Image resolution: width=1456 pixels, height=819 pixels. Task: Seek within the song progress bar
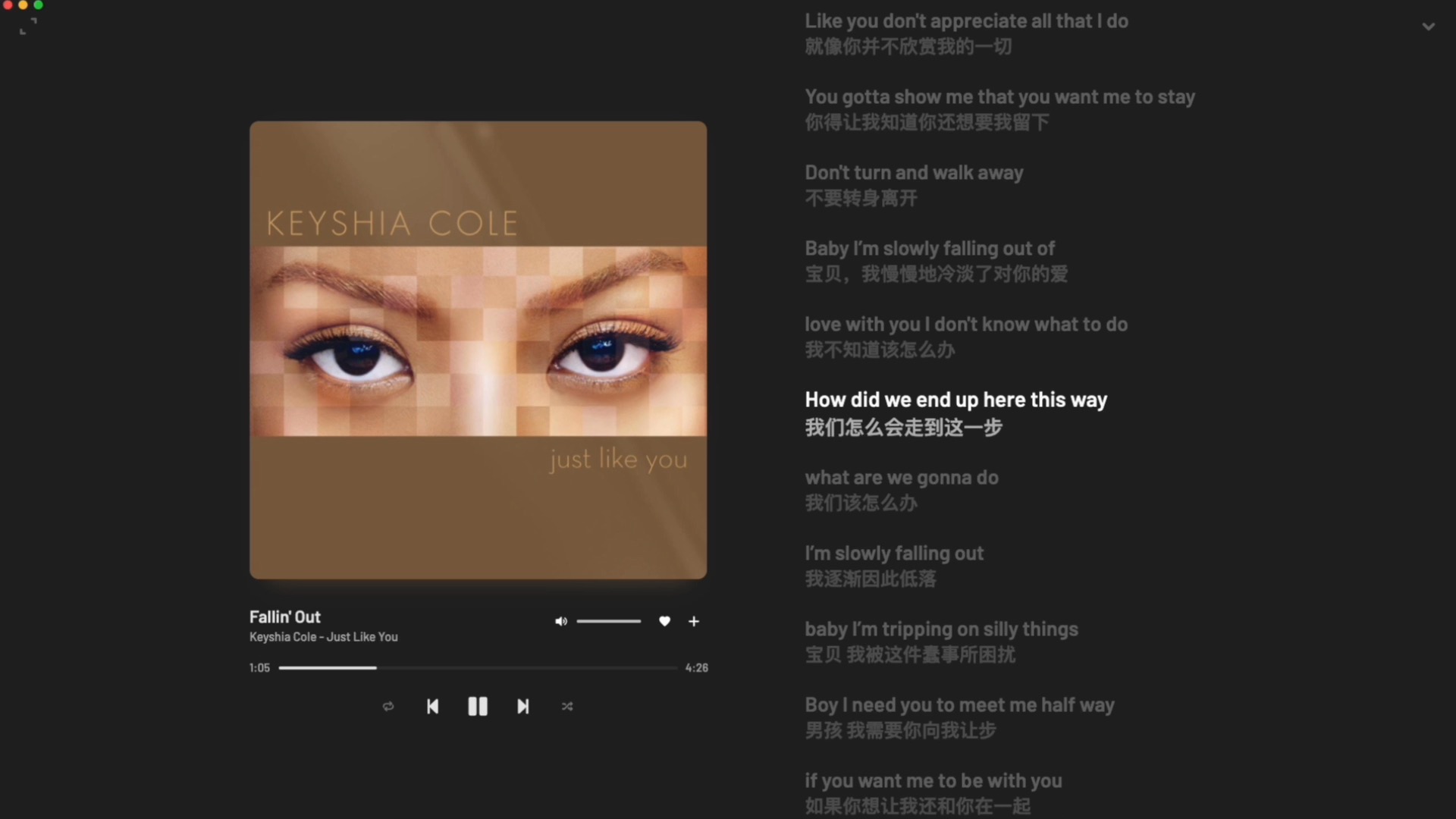coord(478,668)
